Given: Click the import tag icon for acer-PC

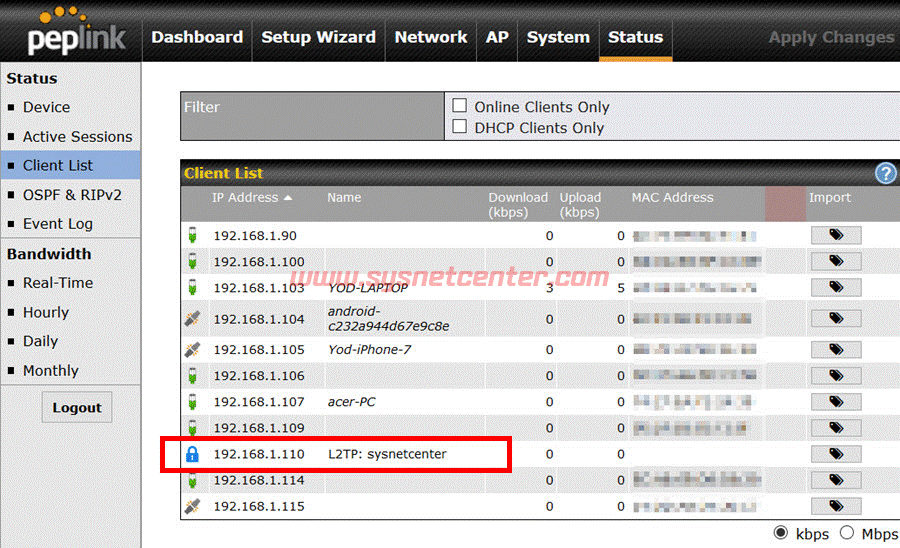Looking at the screenshot, I should [835, 402].
